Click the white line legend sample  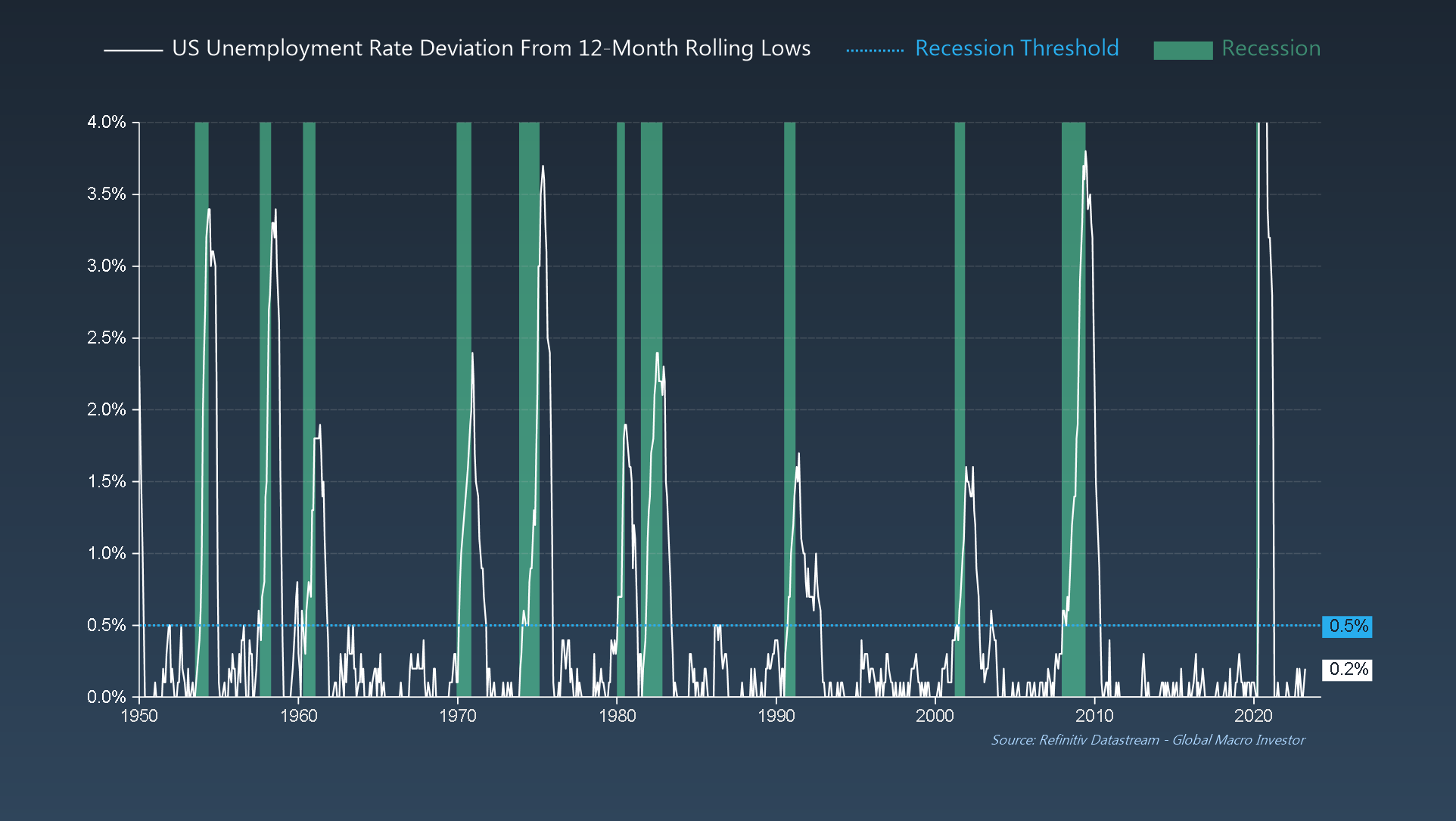[x=133, y=51]
